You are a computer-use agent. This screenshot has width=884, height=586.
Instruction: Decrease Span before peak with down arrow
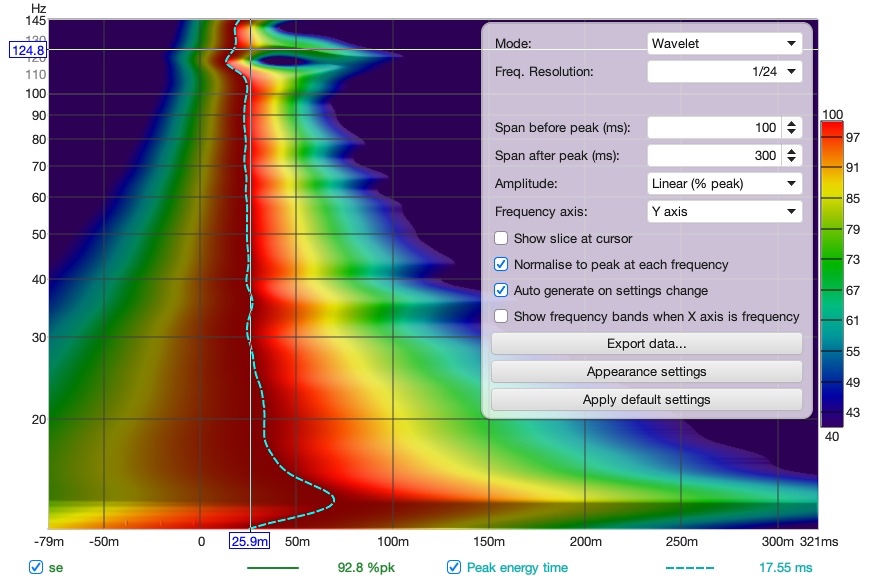click(x=792, y=132)
